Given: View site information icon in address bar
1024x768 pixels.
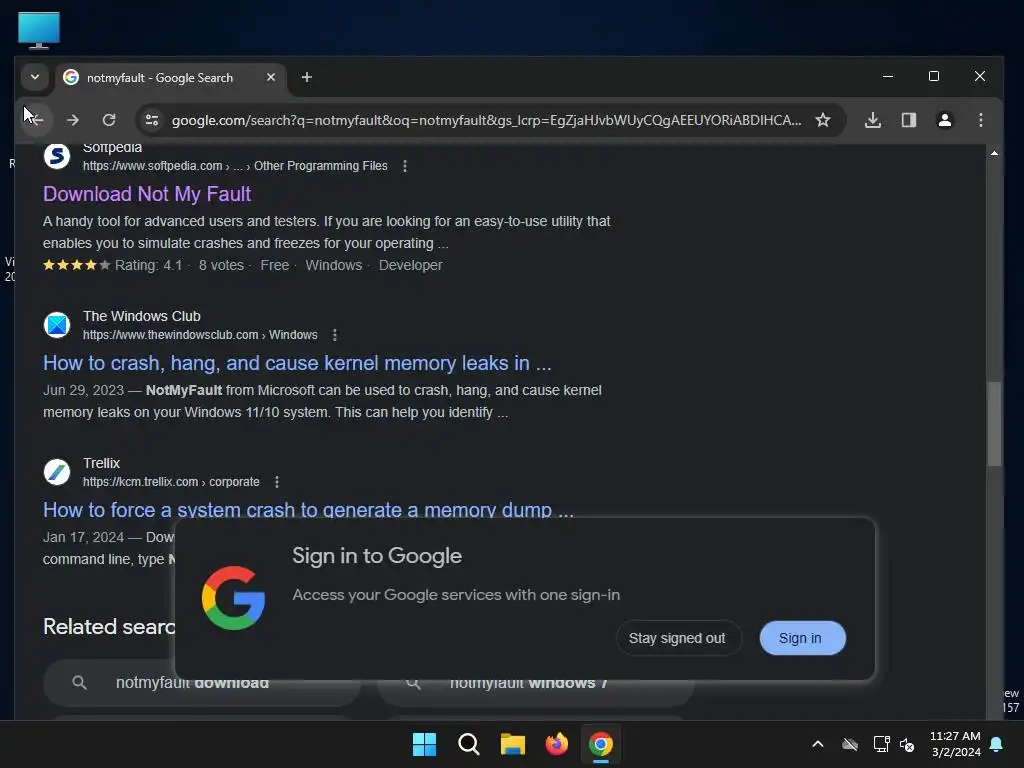Looking at the screenshot, I should click(152, 120).
